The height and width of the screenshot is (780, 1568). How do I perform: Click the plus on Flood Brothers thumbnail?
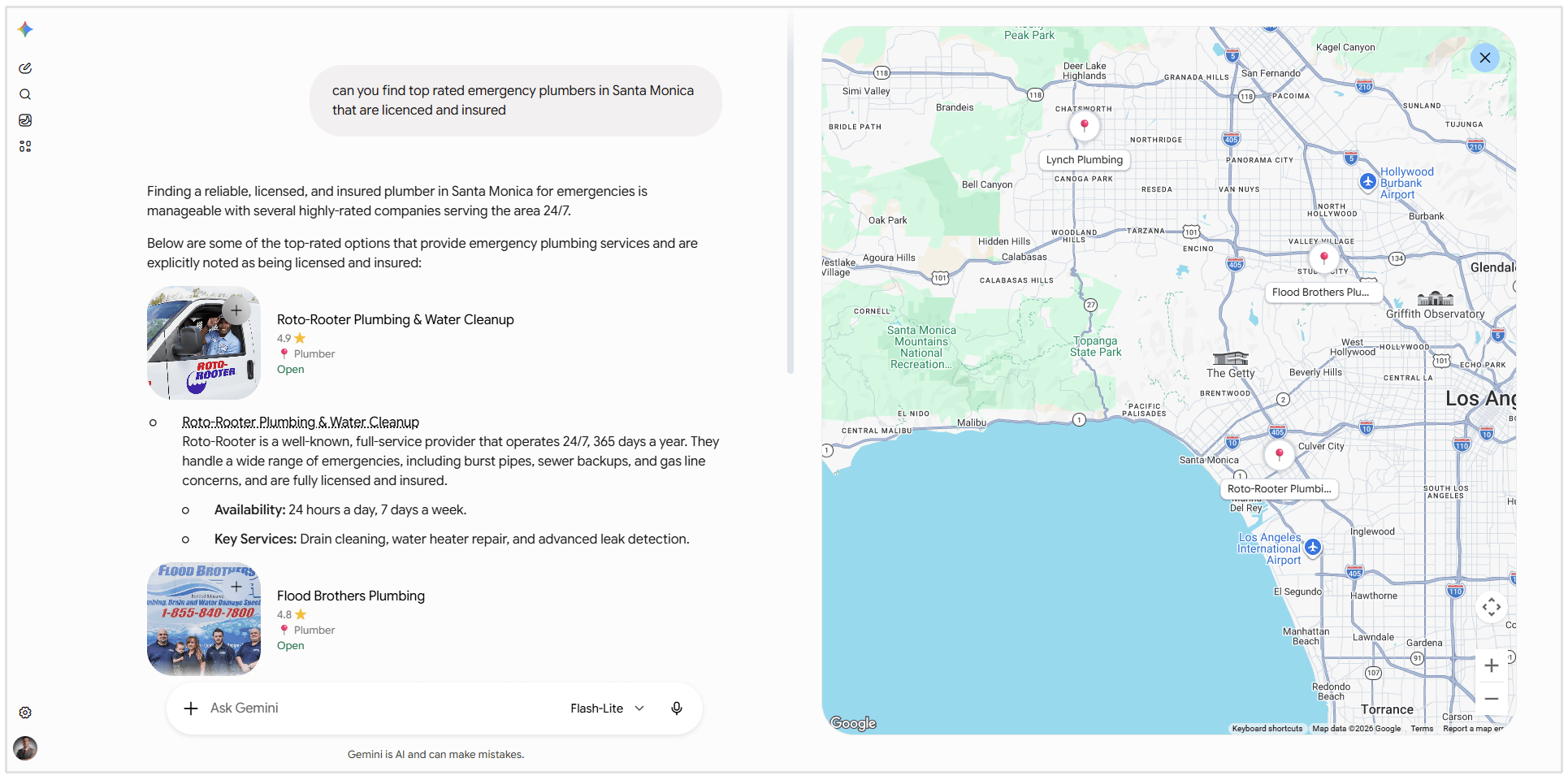236,587
